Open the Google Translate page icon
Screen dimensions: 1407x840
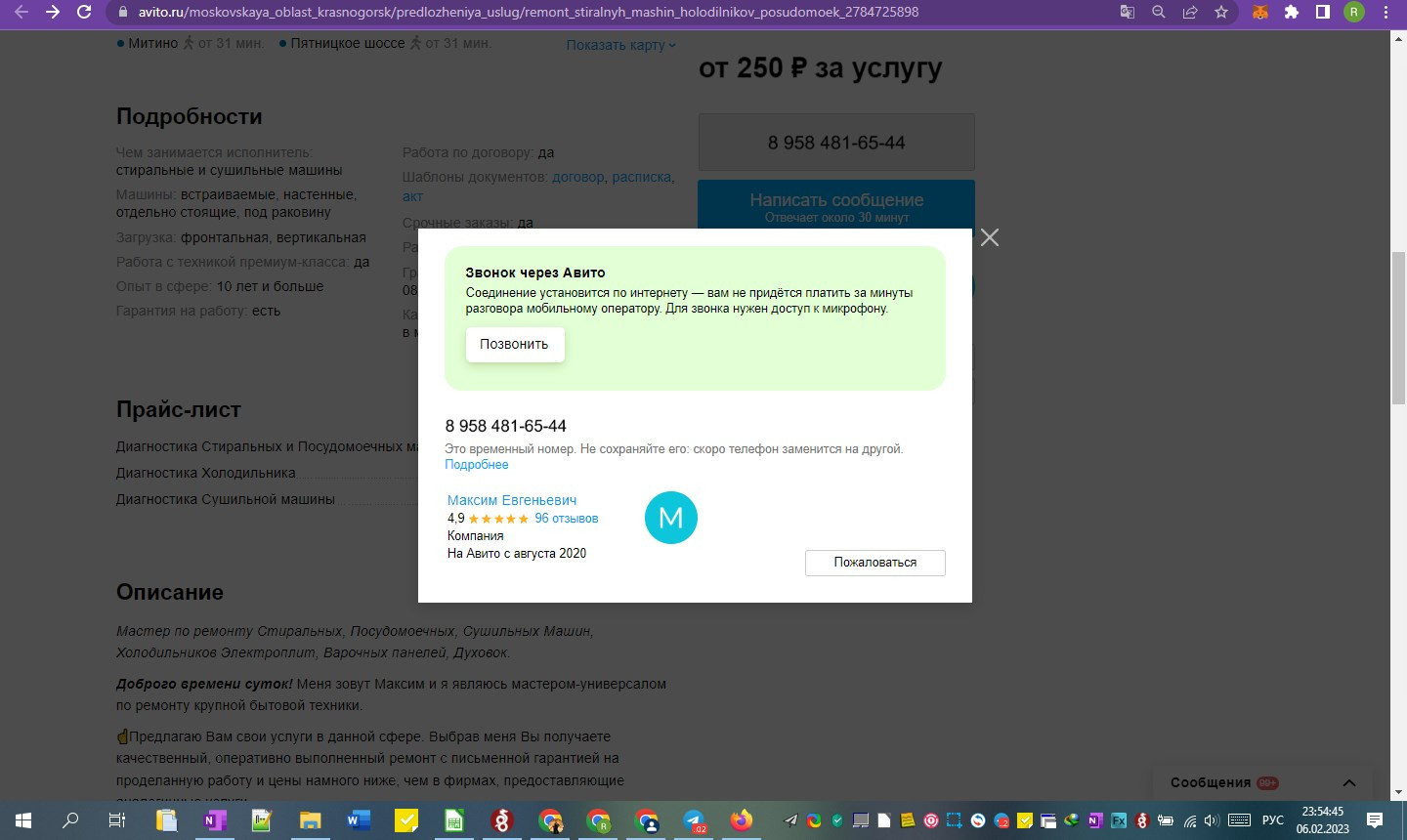(1128, 12)
